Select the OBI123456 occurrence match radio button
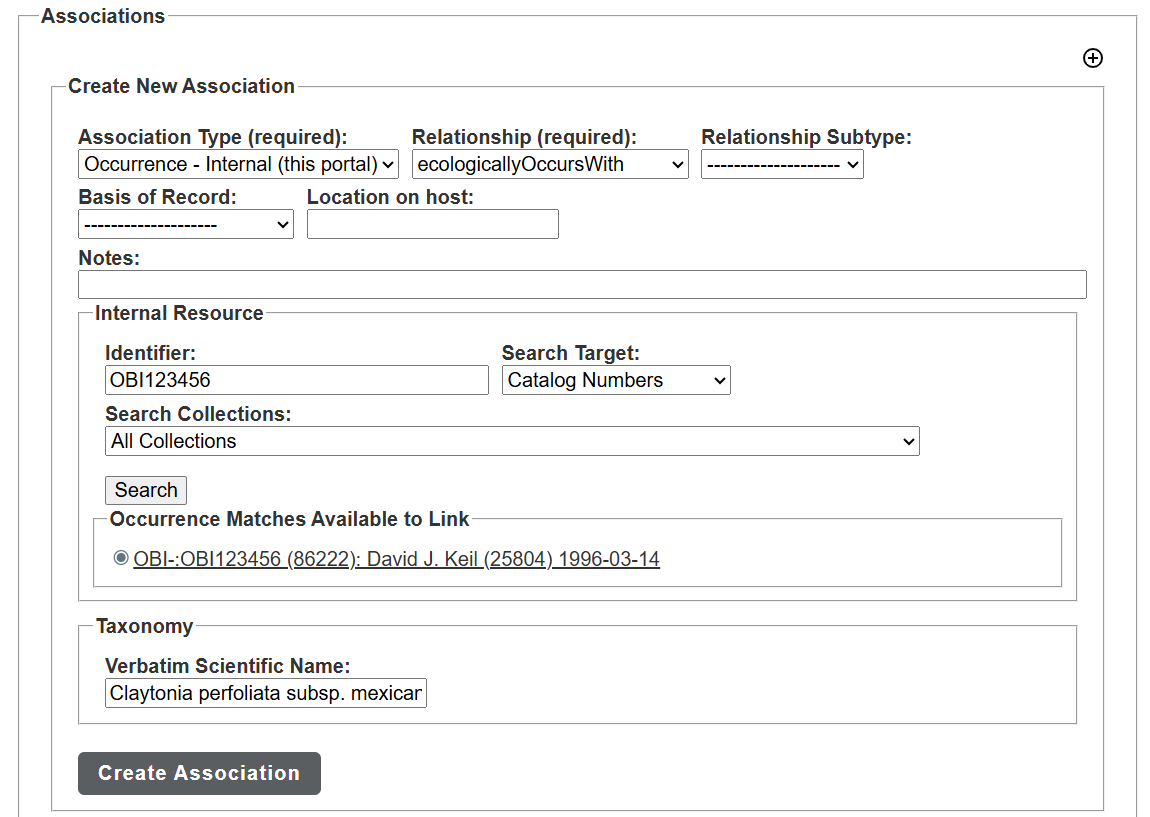 [121, 558]
